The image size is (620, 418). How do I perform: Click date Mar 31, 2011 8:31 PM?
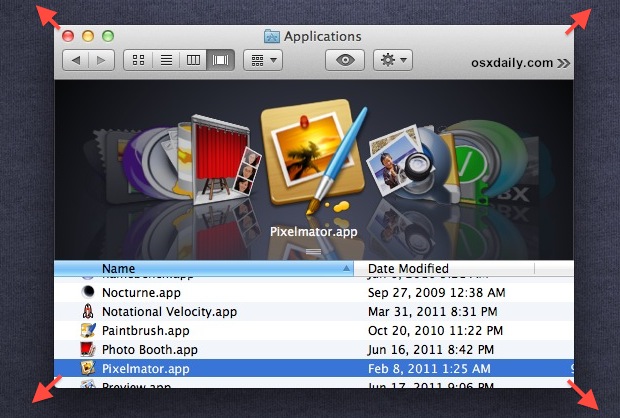pyautogui.click(x=433, y=312)
